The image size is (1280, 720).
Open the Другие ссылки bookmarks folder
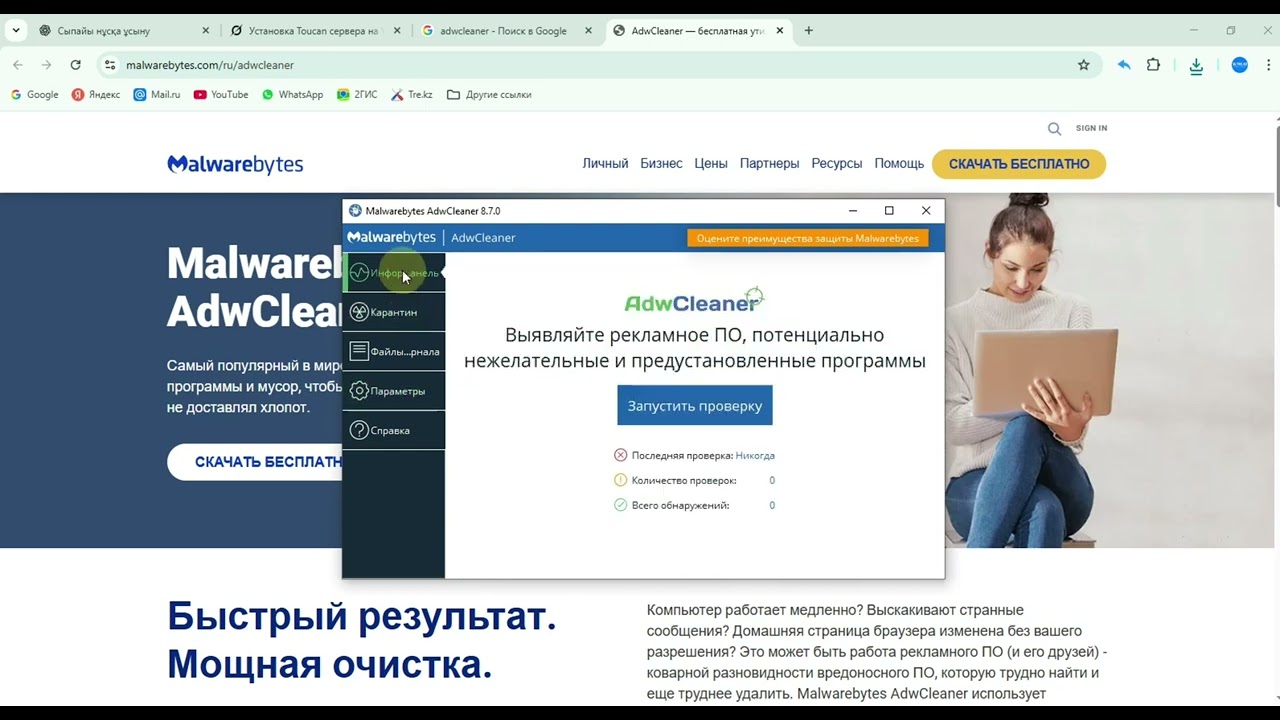[489, 95]
